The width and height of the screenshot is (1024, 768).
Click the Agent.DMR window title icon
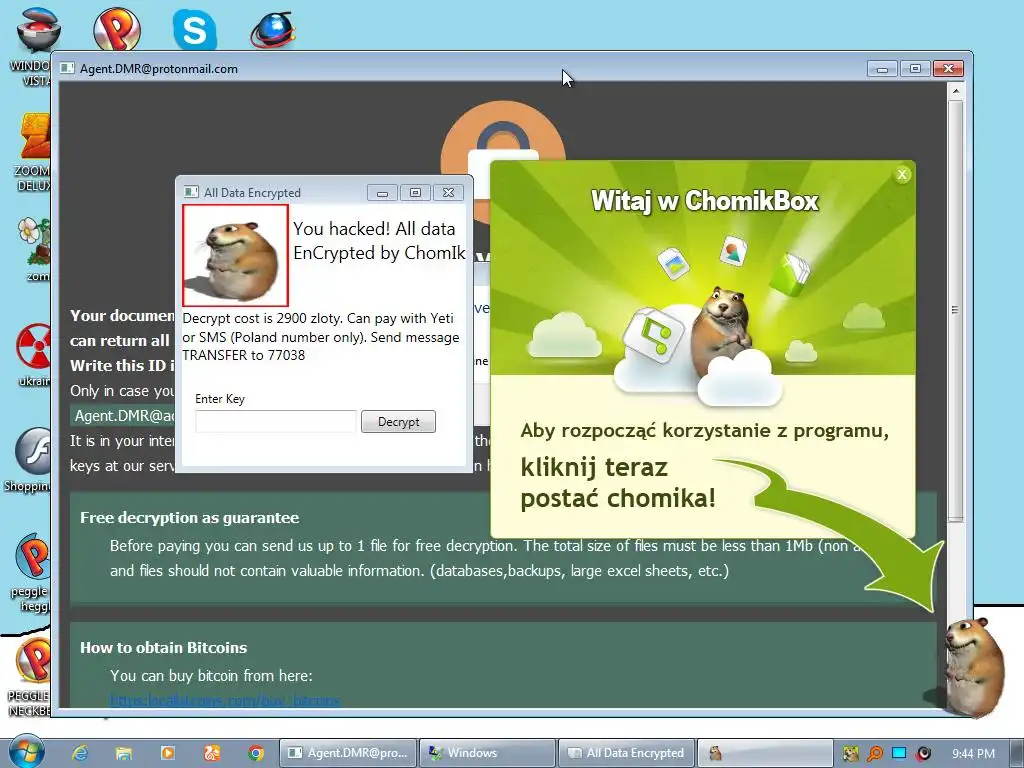coord(67,69)
